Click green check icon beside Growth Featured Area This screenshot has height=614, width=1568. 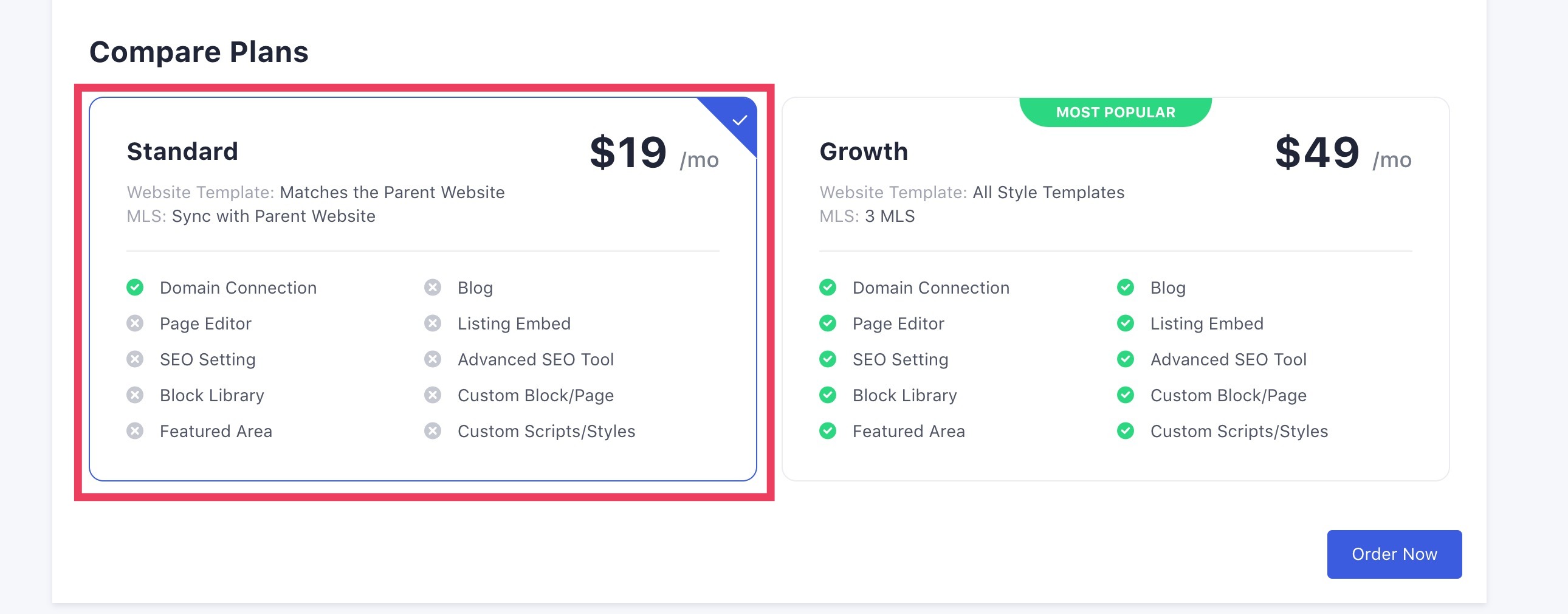click(x=828, y=430)
